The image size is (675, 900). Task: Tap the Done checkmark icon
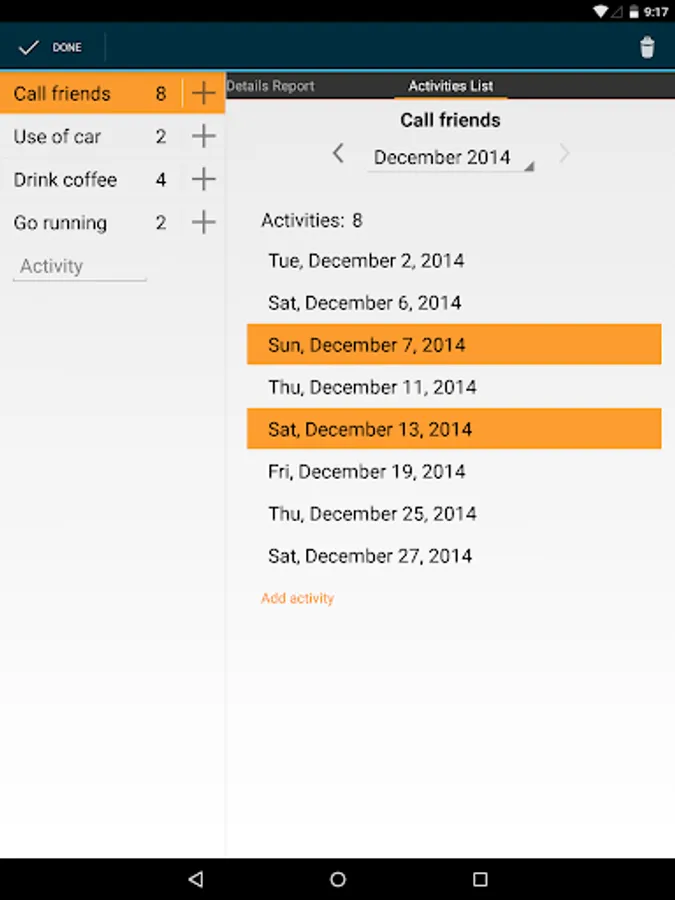pos(29,47)
